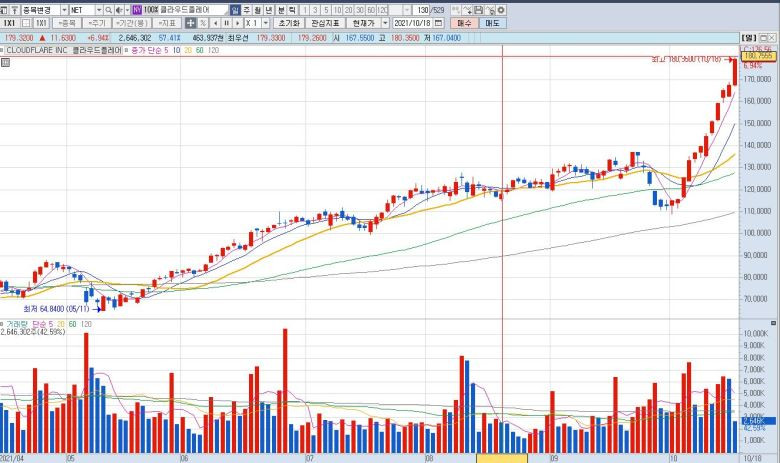Viewport: 780px width, 463px height.
Task: Click the add-indicator line chart icon
Action: 467,10
